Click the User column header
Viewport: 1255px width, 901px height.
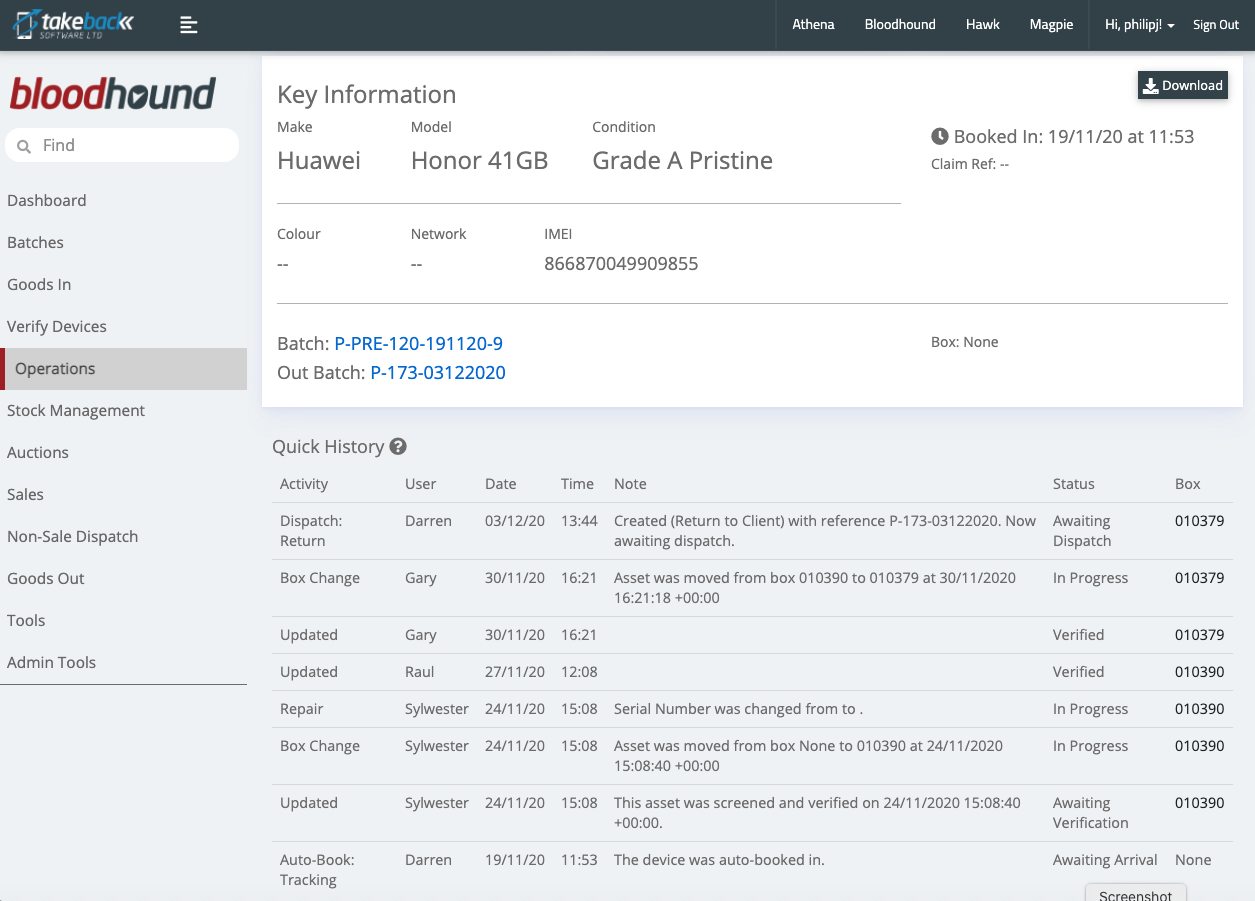click(x=421, y=484)
